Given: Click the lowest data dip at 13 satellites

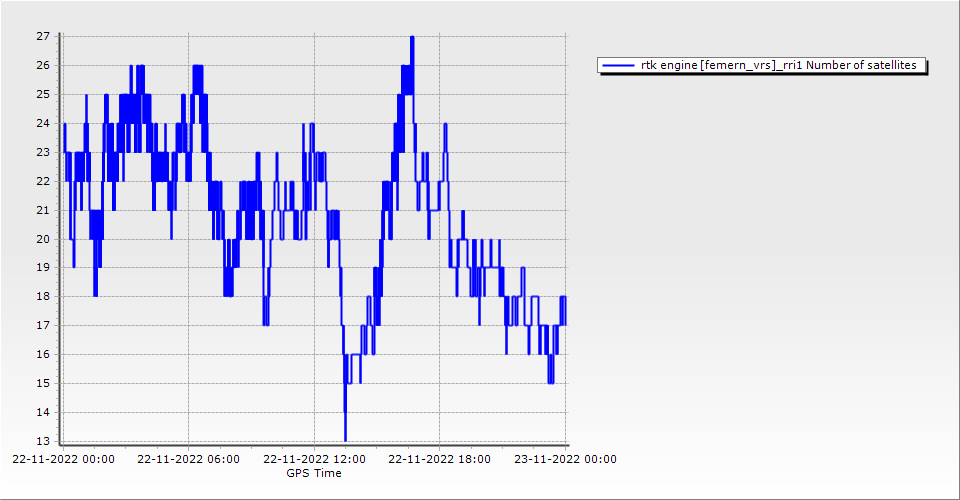Looking at the screenshot, I should 345,439.
